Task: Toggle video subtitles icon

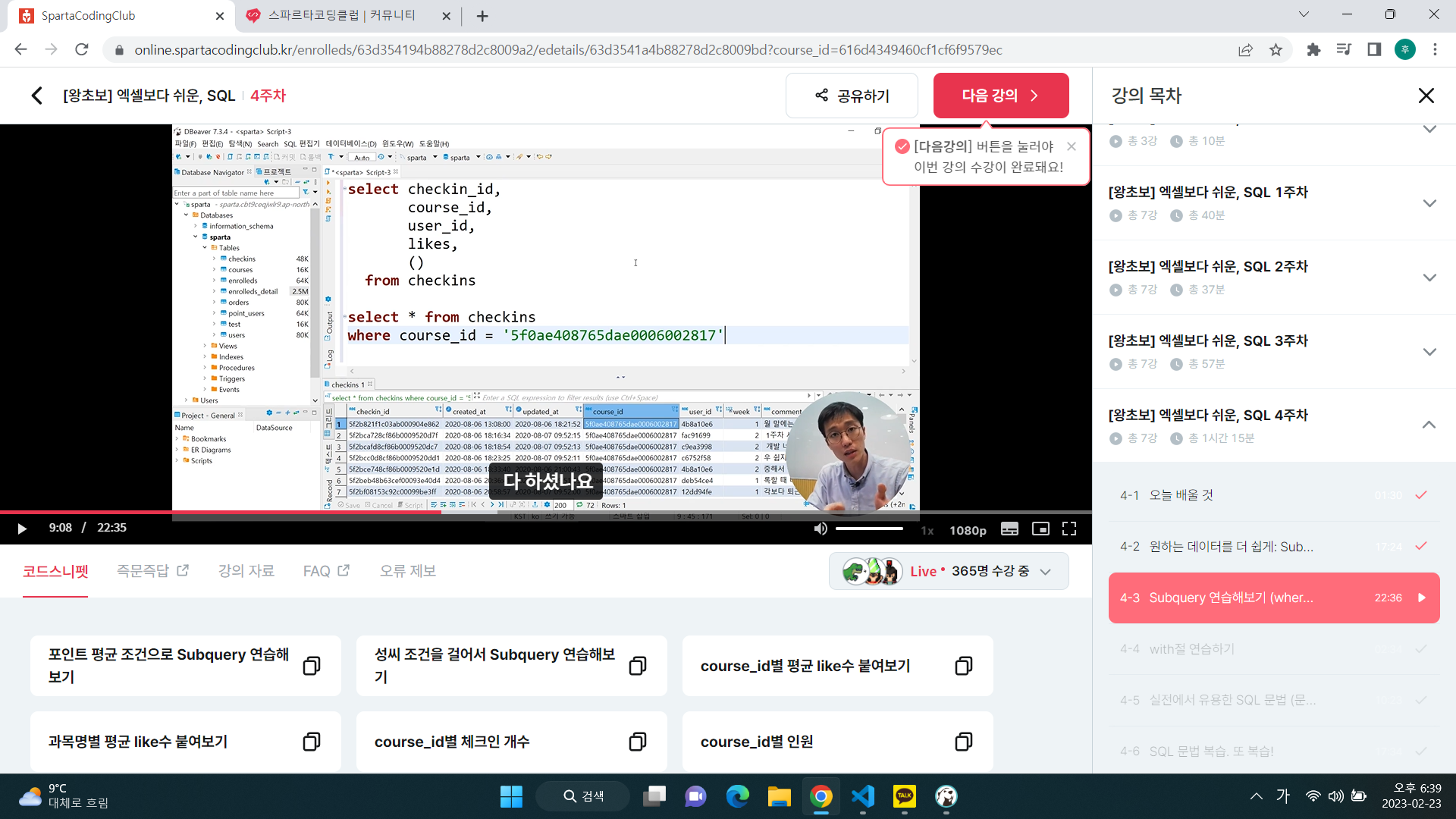Action: click(1009, 529)
